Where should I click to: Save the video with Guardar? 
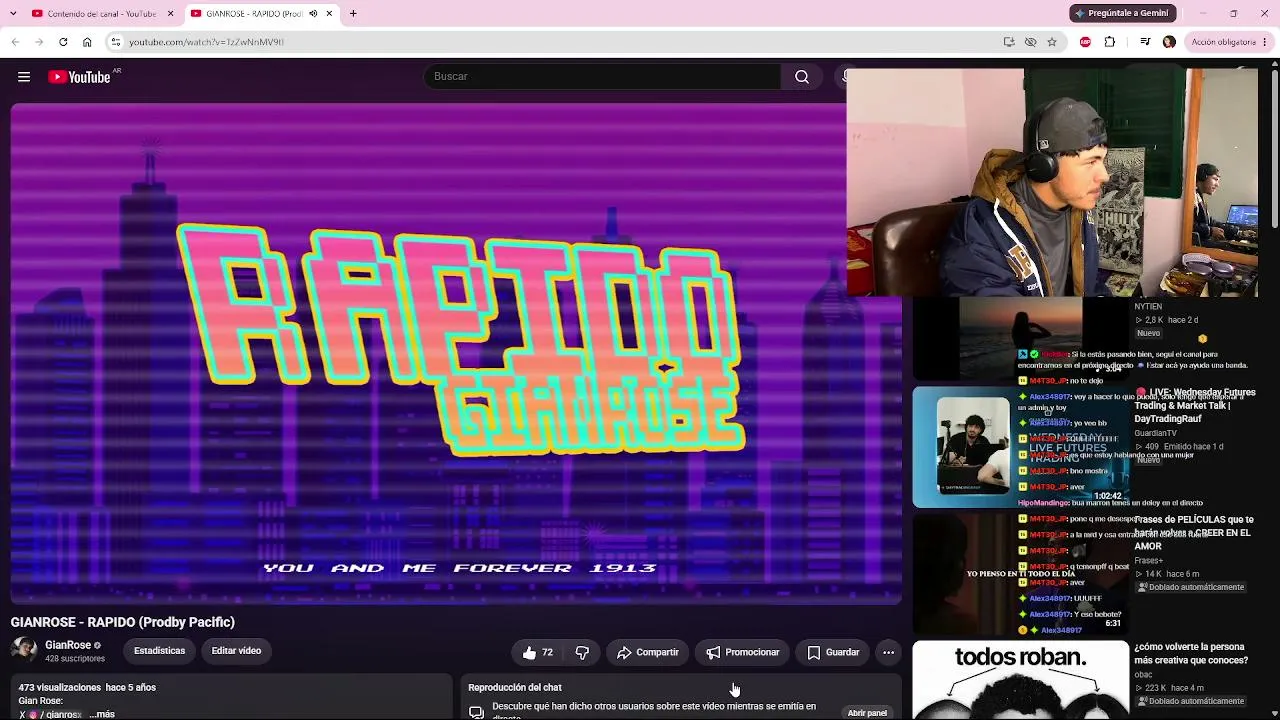click(833, 652)
